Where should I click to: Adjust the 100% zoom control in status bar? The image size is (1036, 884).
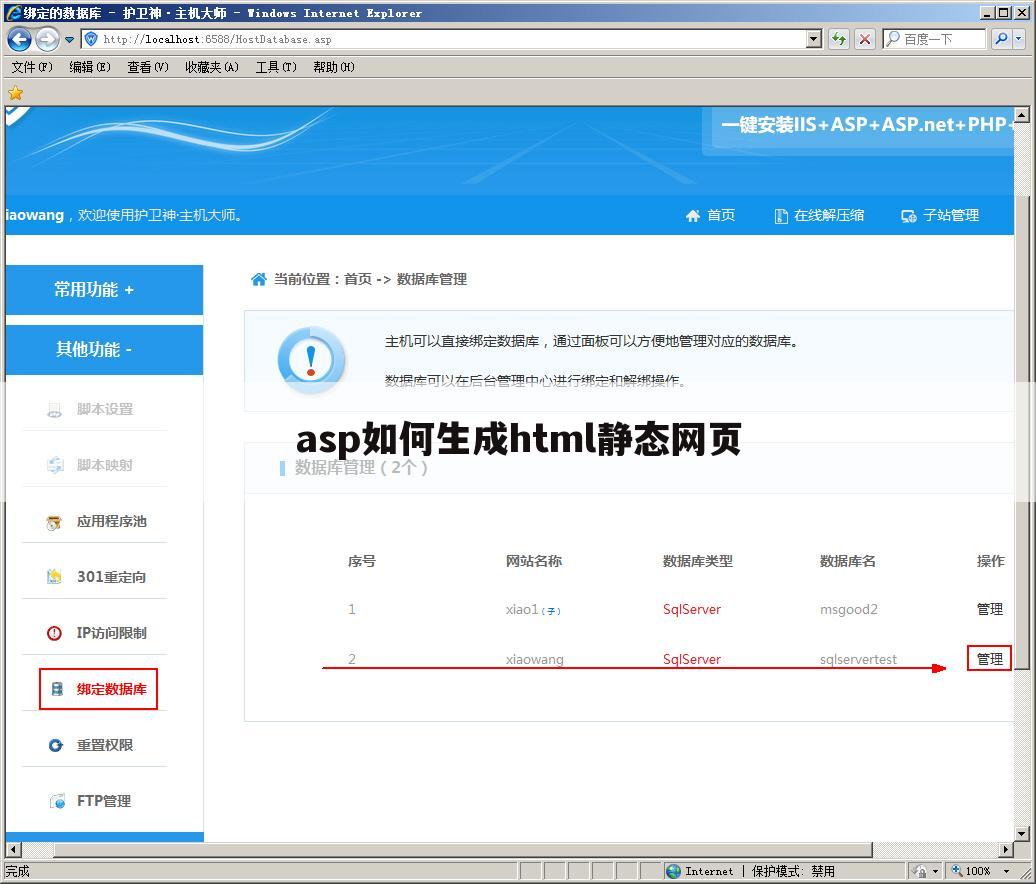click(978, 870)
